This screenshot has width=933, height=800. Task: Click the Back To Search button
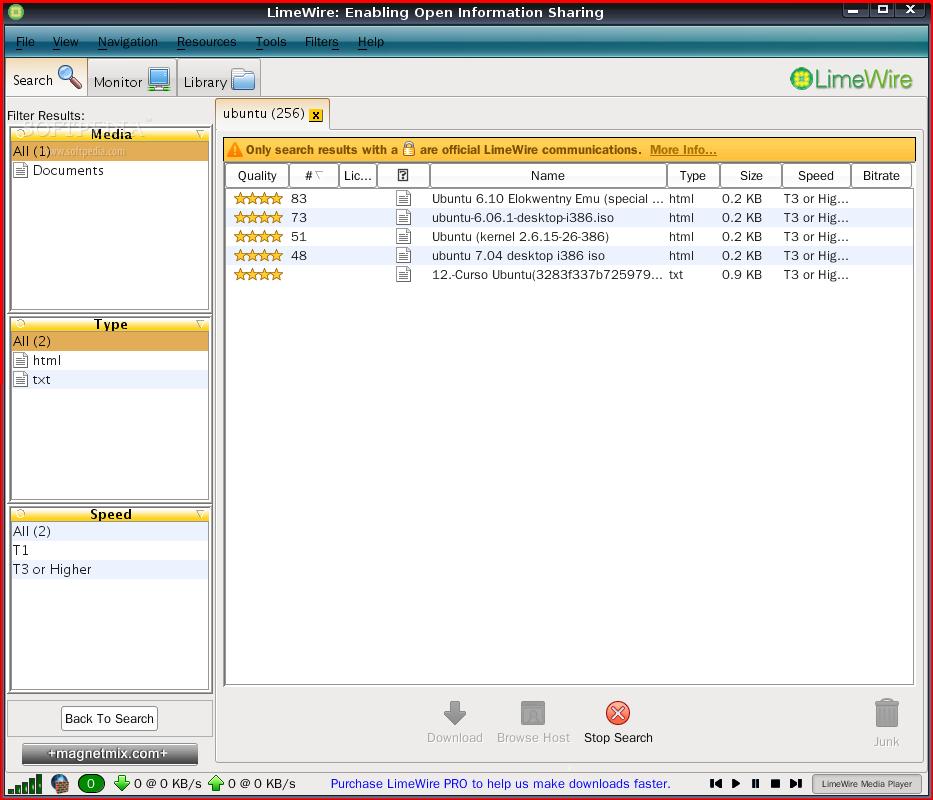point(109,718)
